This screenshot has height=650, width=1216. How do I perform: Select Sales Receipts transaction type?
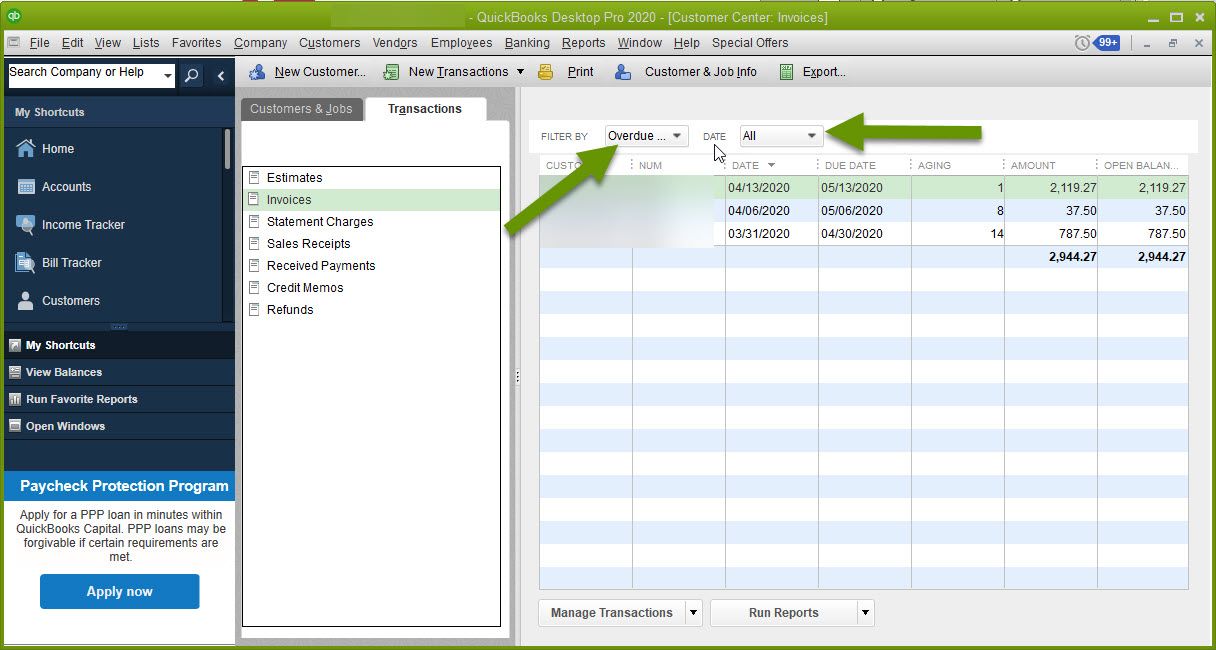point(371,244)
